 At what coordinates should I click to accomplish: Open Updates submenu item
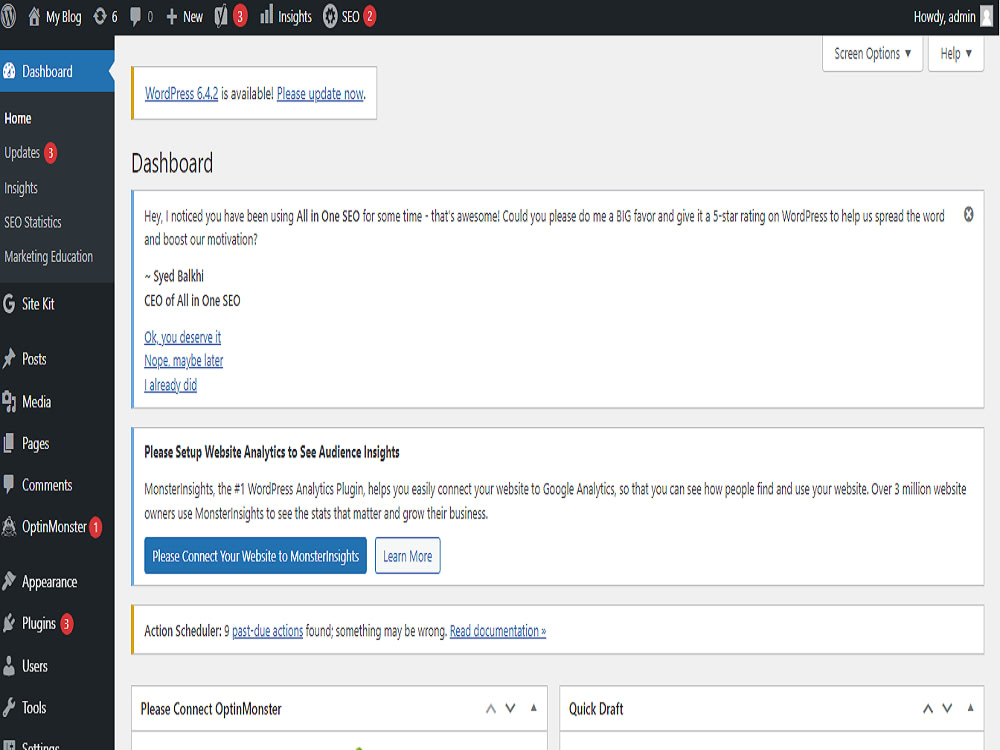point(22,153)
